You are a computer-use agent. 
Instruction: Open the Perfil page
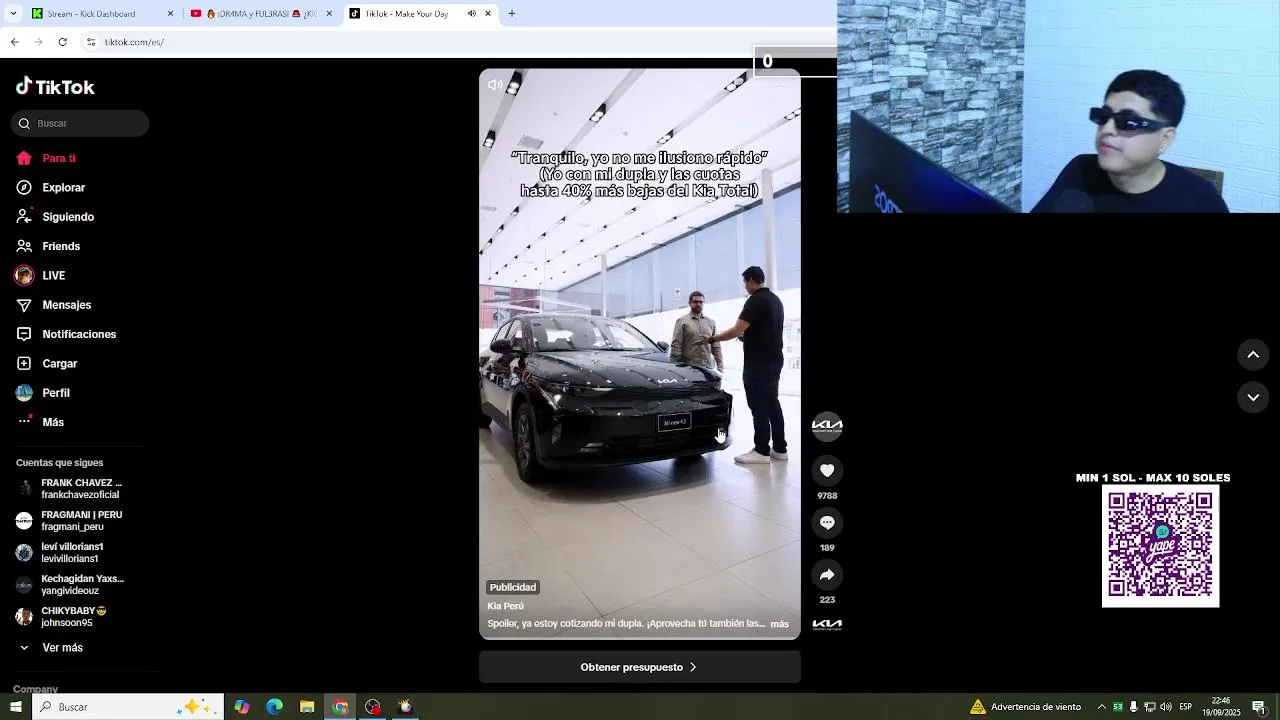coord(56,393)
